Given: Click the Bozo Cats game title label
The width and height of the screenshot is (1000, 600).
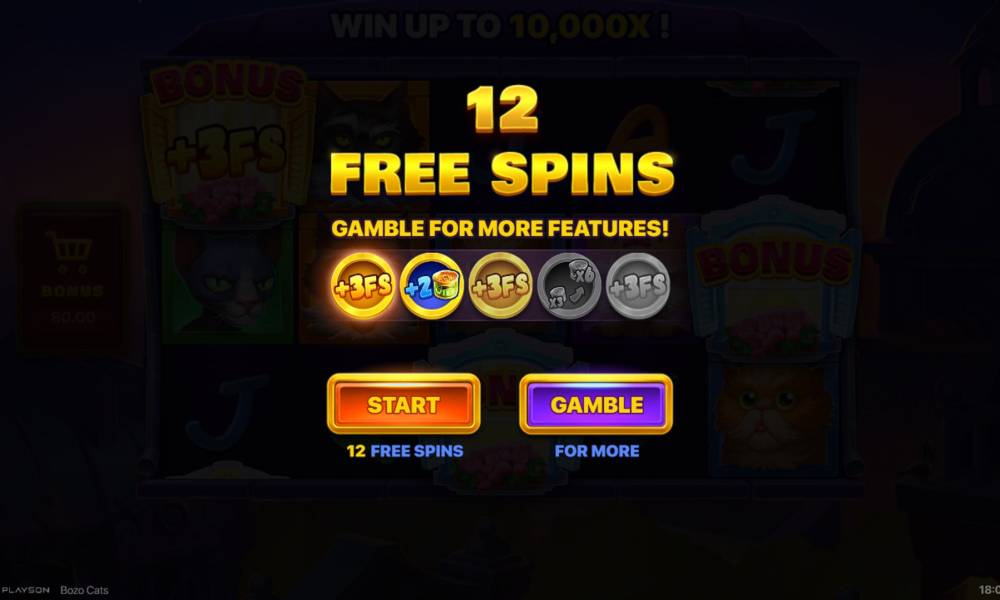Looking at the screenshot, I should (x=84, y=590).
